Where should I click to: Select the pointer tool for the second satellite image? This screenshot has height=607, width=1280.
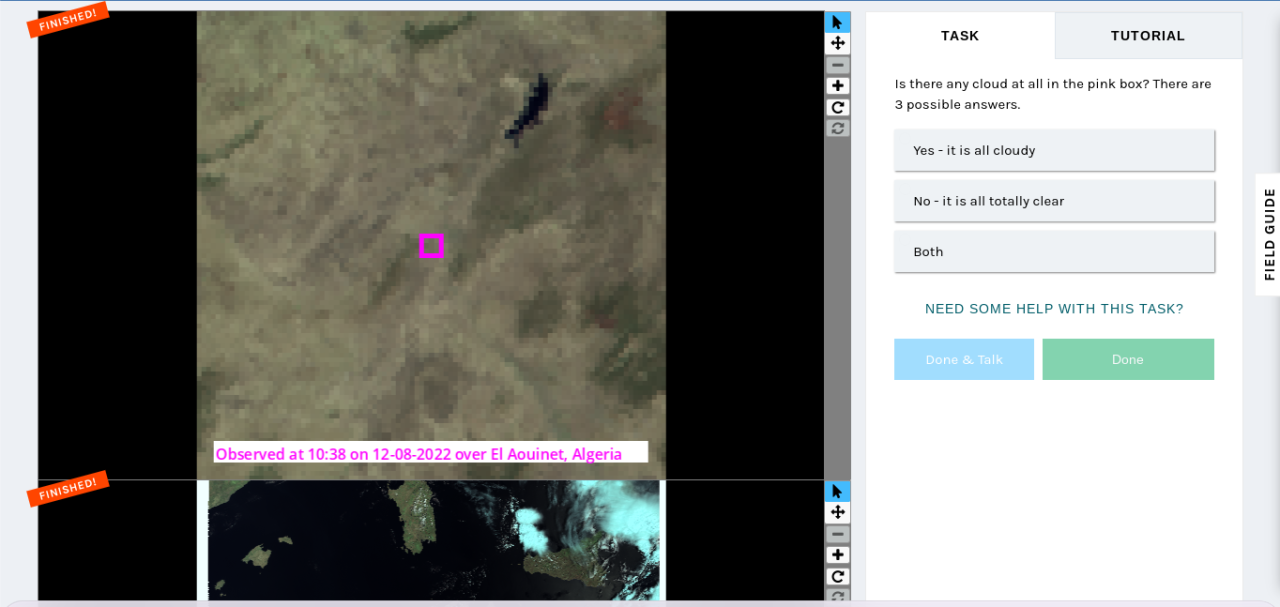(x=838, y=491)
